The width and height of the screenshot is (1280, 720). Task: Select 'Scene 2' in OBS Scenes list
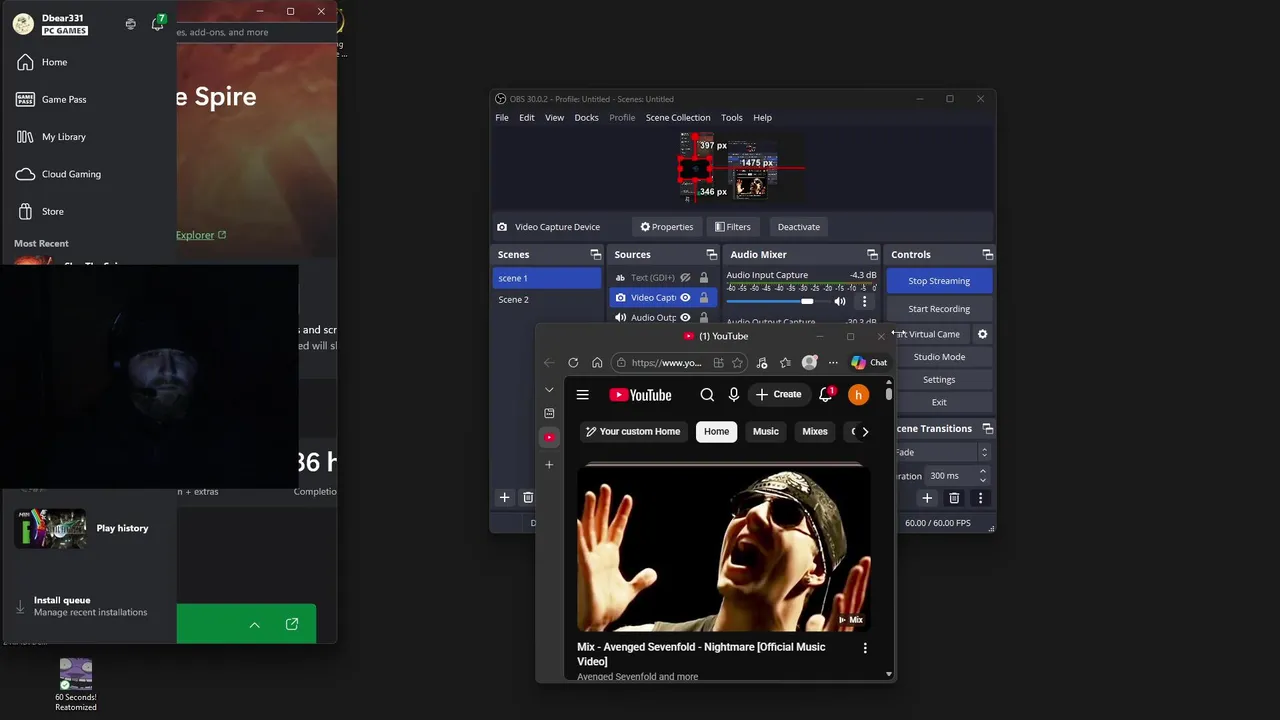[x=546, y=299]
